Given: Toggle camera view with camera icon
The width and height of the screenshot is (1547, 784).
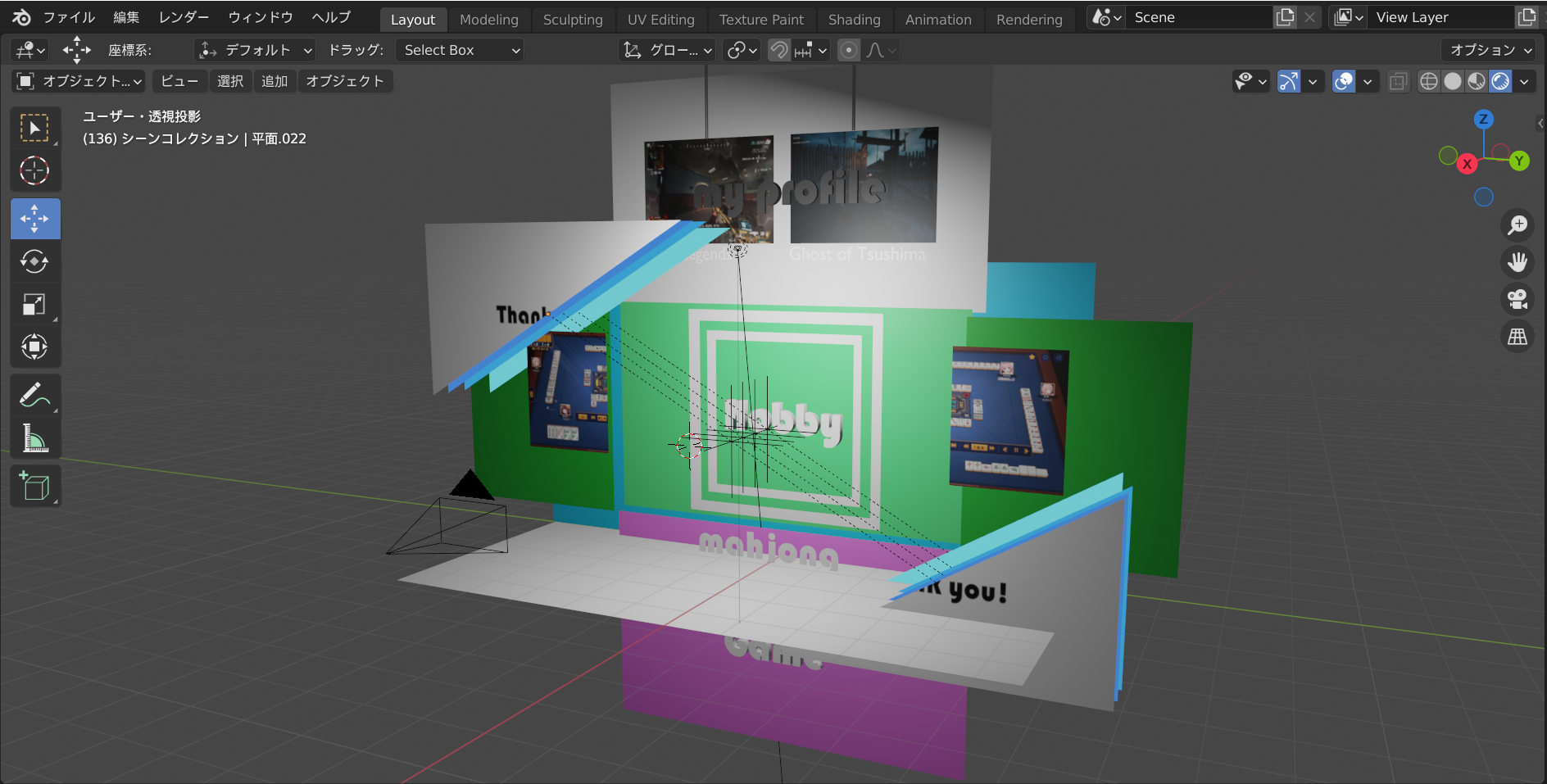Looking at the screenshot, I should click(x=1518, y=300).
